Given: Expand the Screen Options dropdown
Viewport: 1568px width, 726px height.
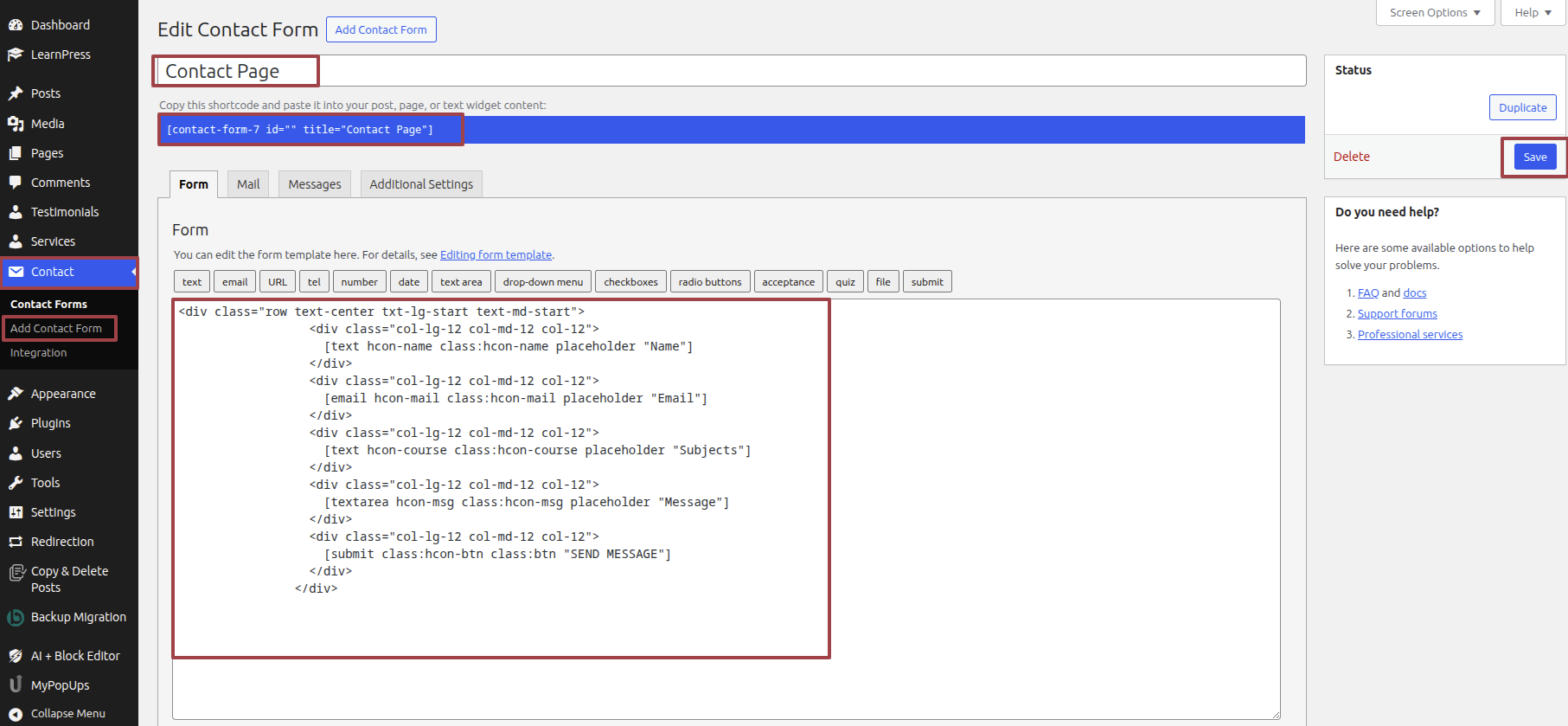Looking at the screenshot, I should pyautogui.click(x=1435, y=13).
